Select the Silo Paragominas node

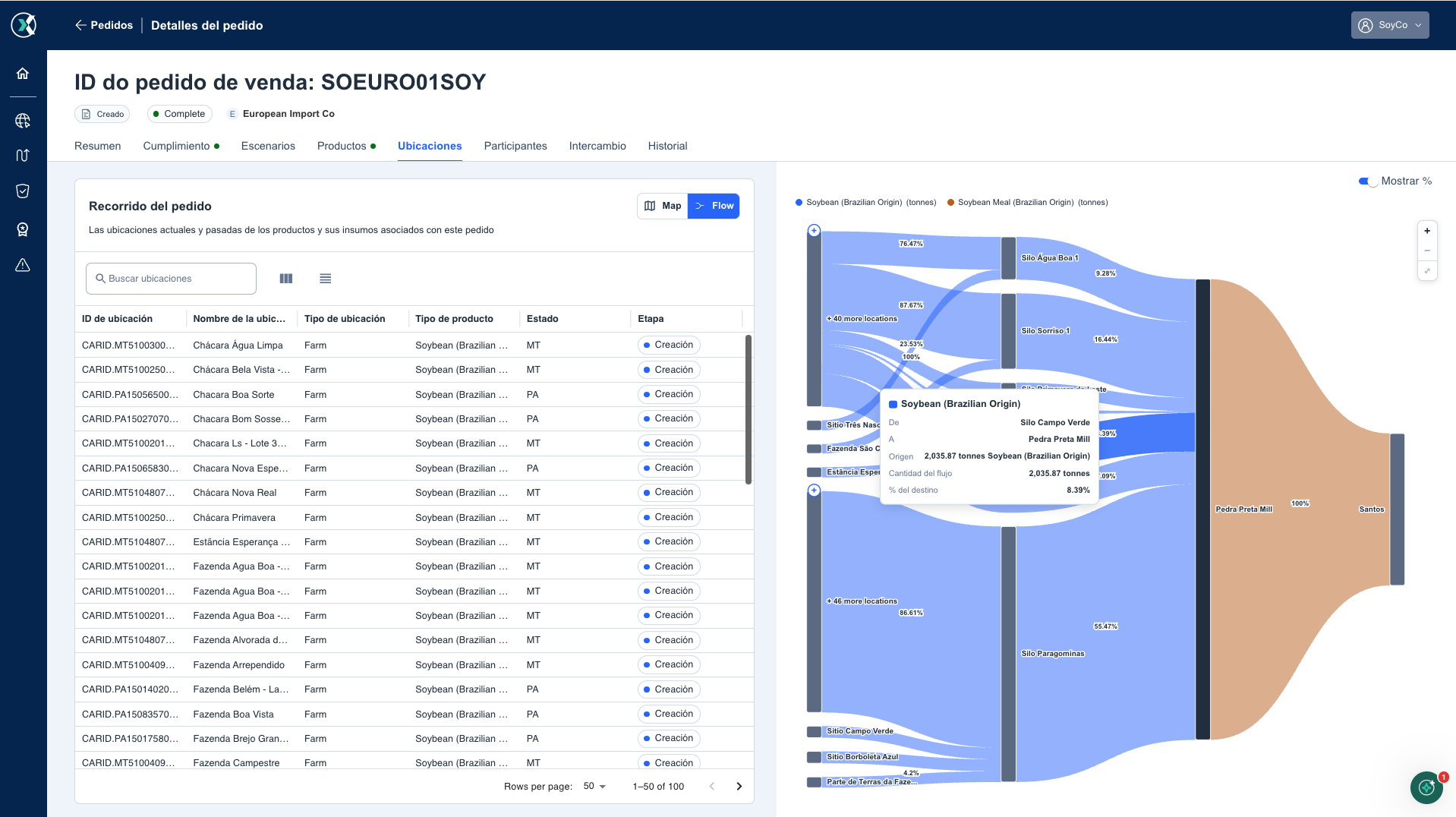pyautogui.click(x=1008, y=654)
